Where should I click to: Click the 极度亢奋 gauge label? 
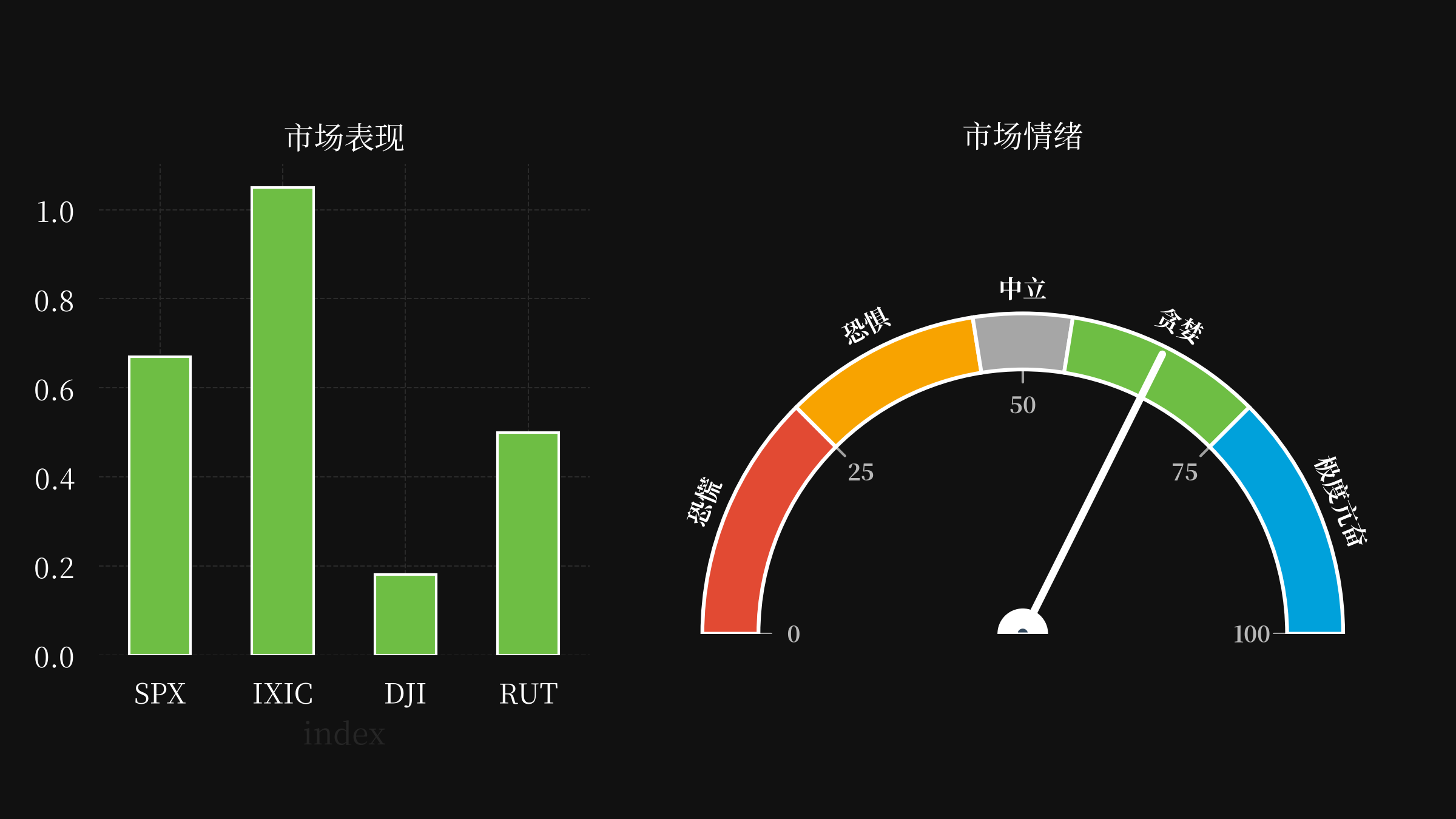point(1341,501)
